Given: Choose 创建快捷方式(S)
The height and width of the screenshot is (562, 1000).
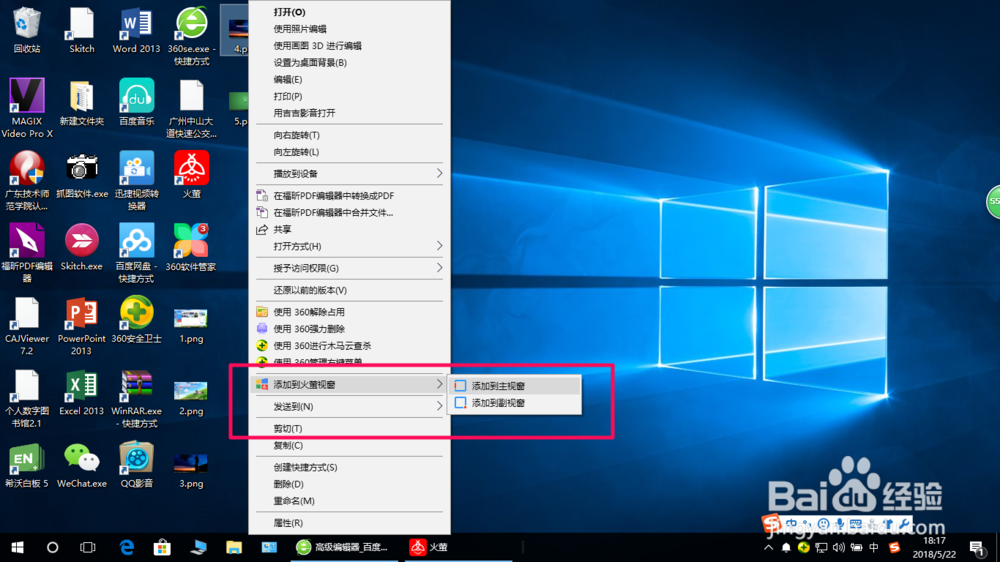Looking at the screenshot, I should [349, 468].
